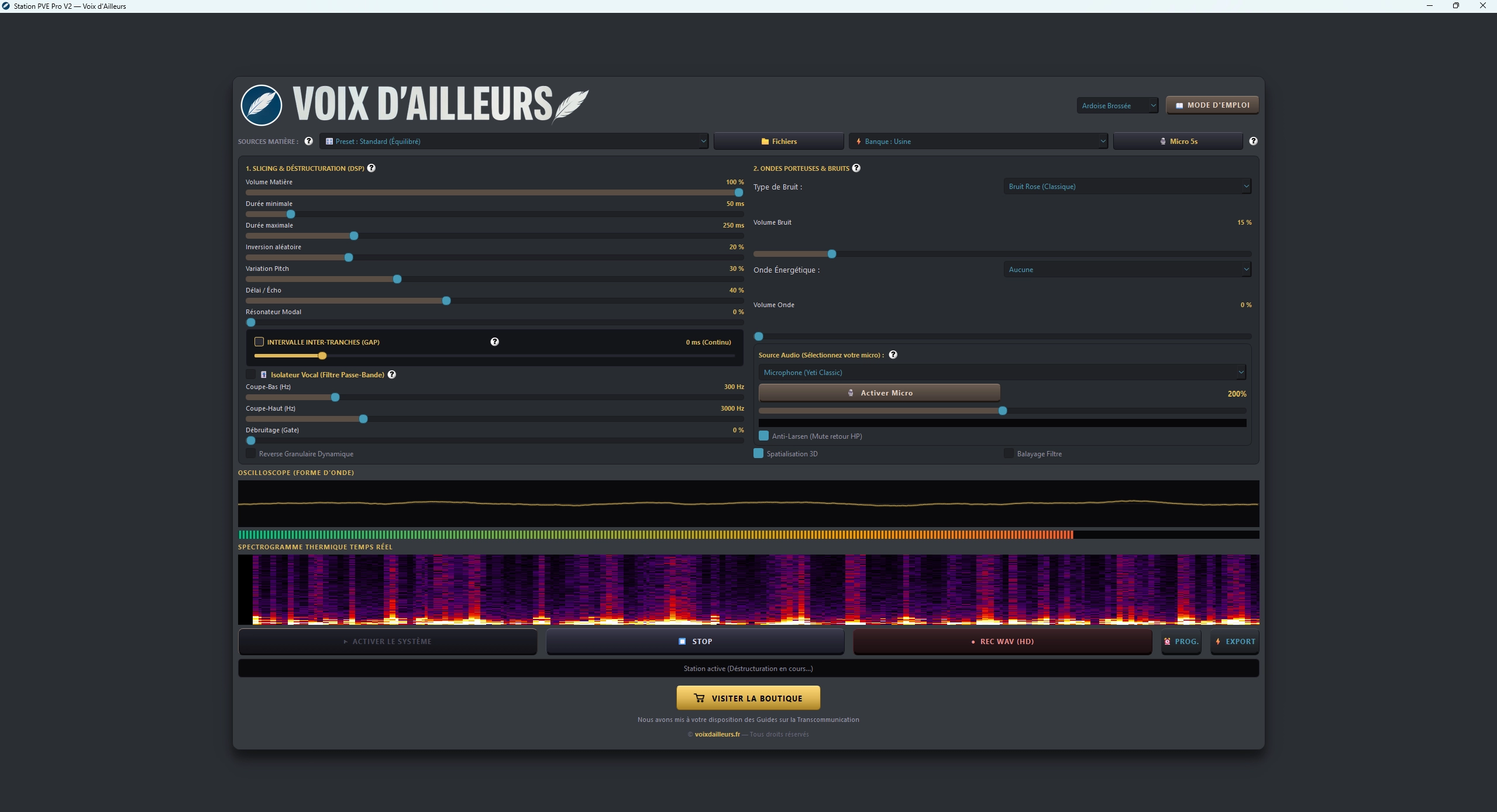Click the GAP interval yellow slider handle

322,356
